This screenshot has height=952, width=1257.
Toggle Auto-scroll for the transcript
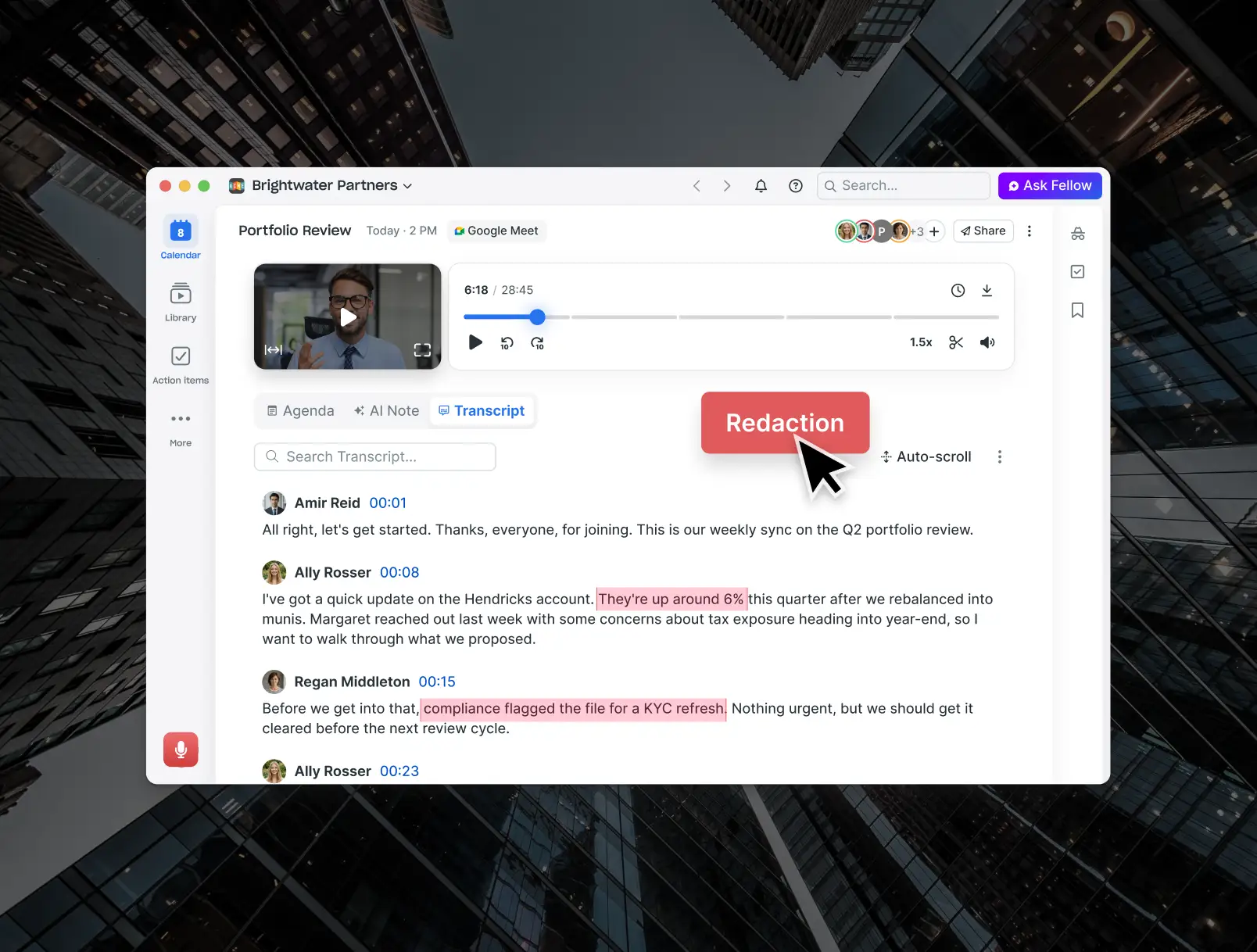click(x=926, y=457)
